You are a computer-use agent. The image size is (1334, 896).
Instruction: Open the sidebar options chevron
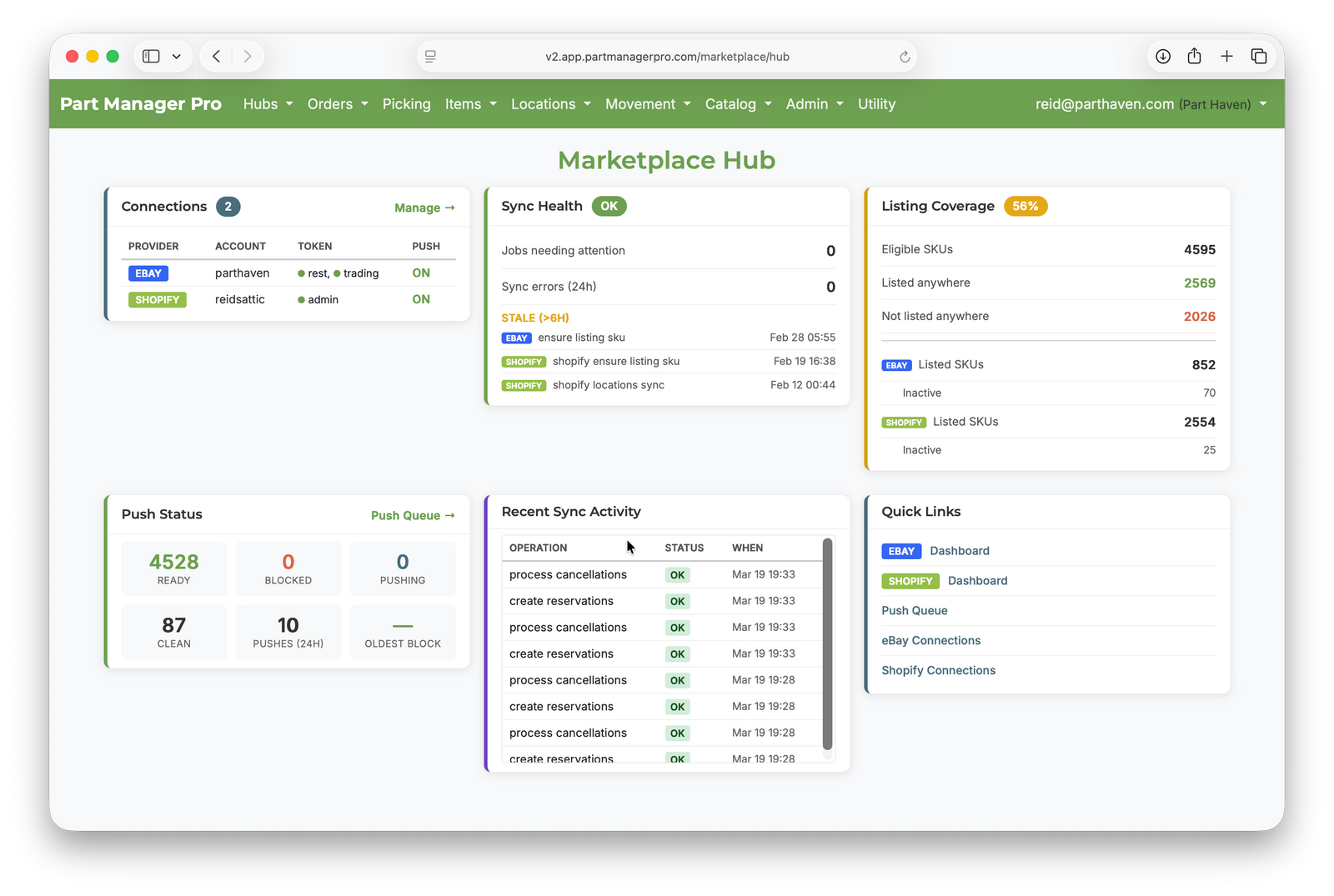coord(177,57)
